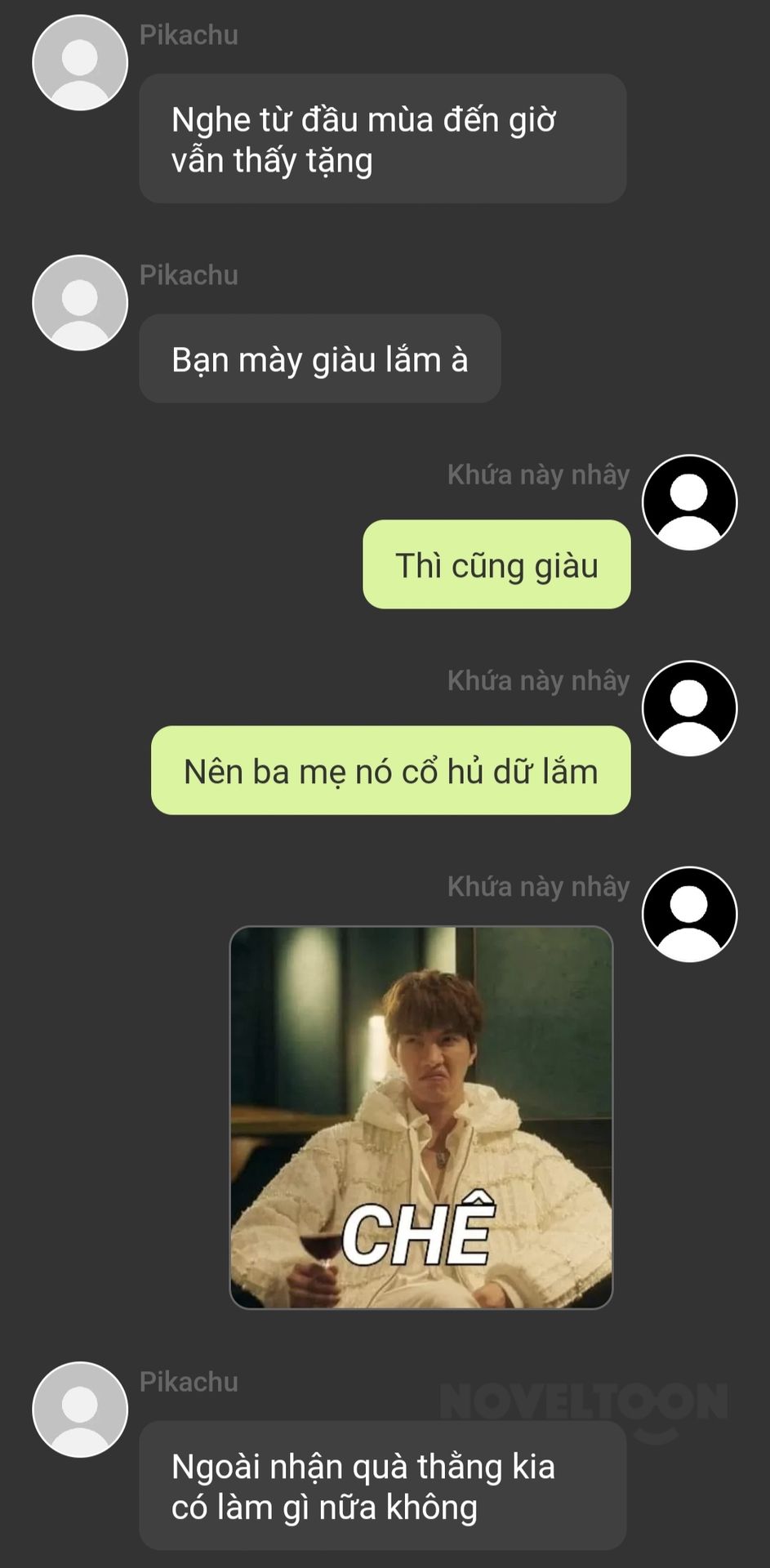
Task: Tap 'Khứa này nhây' name above 'Nên ba mẹ' bubble
Action: coord(539,680)
